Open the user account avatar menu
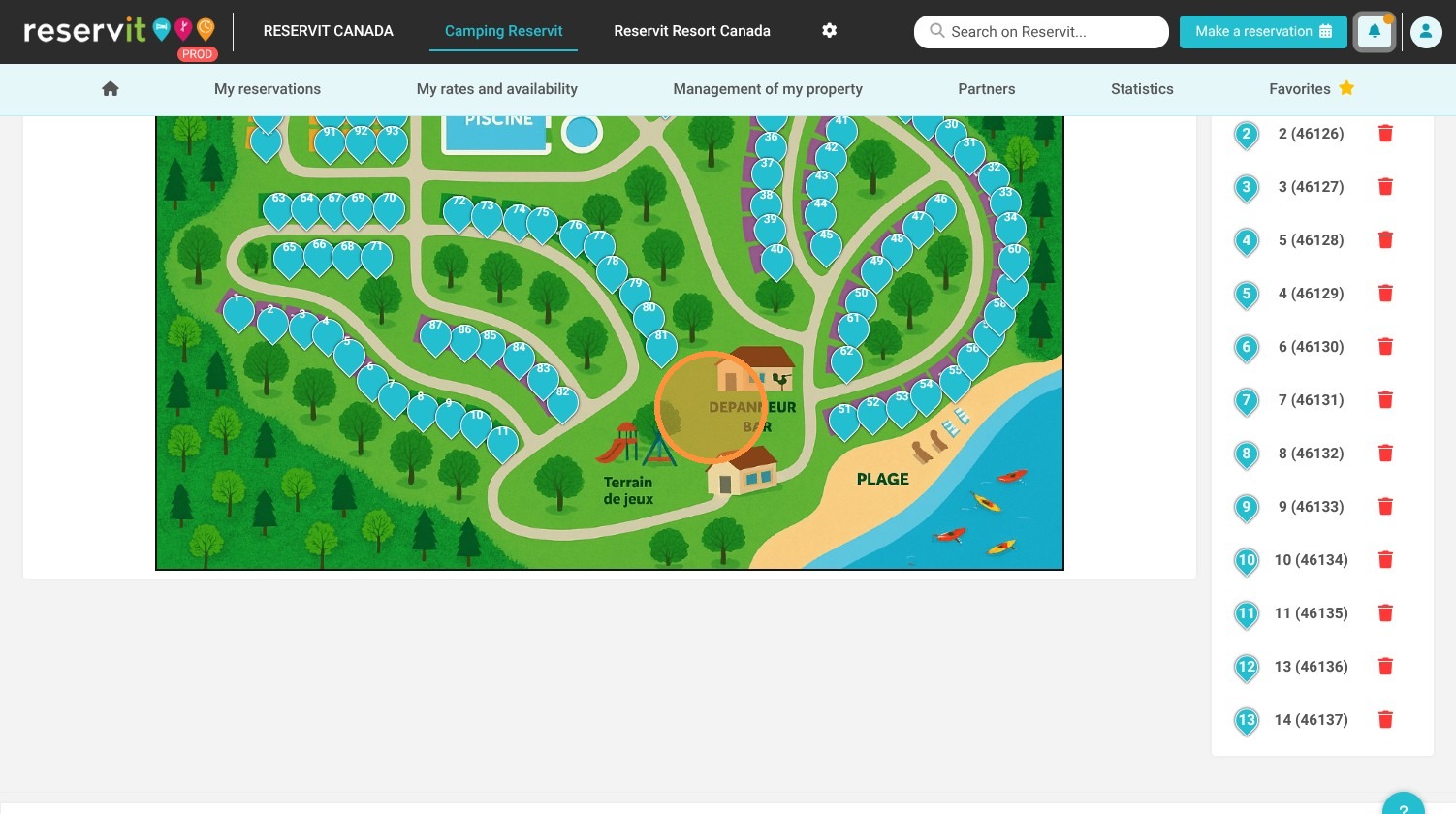This screenshot has height=814, width=1456. point(1426,32)
